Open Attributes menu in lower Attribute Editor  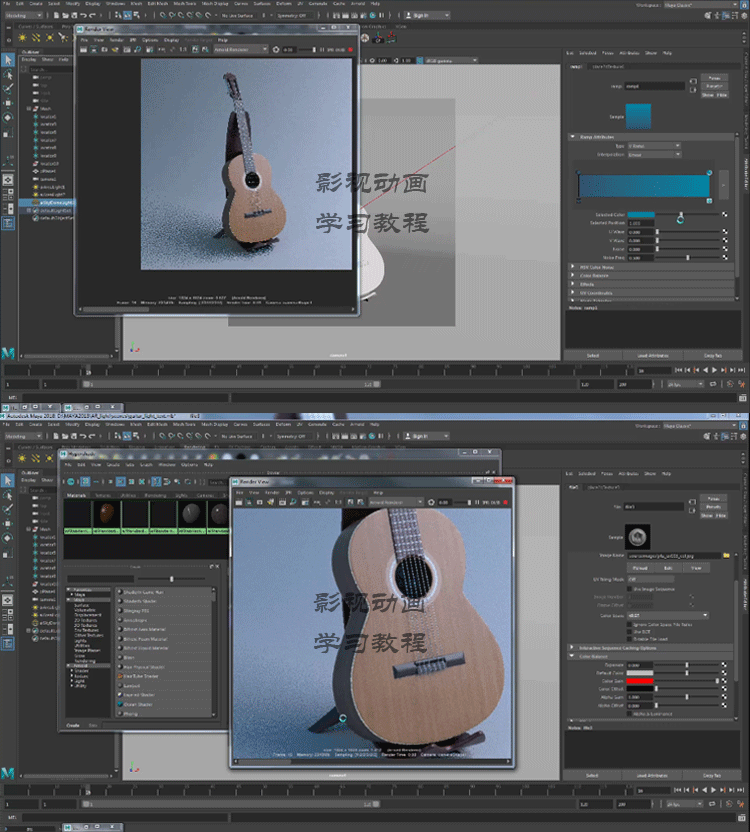tap(628, 473)
